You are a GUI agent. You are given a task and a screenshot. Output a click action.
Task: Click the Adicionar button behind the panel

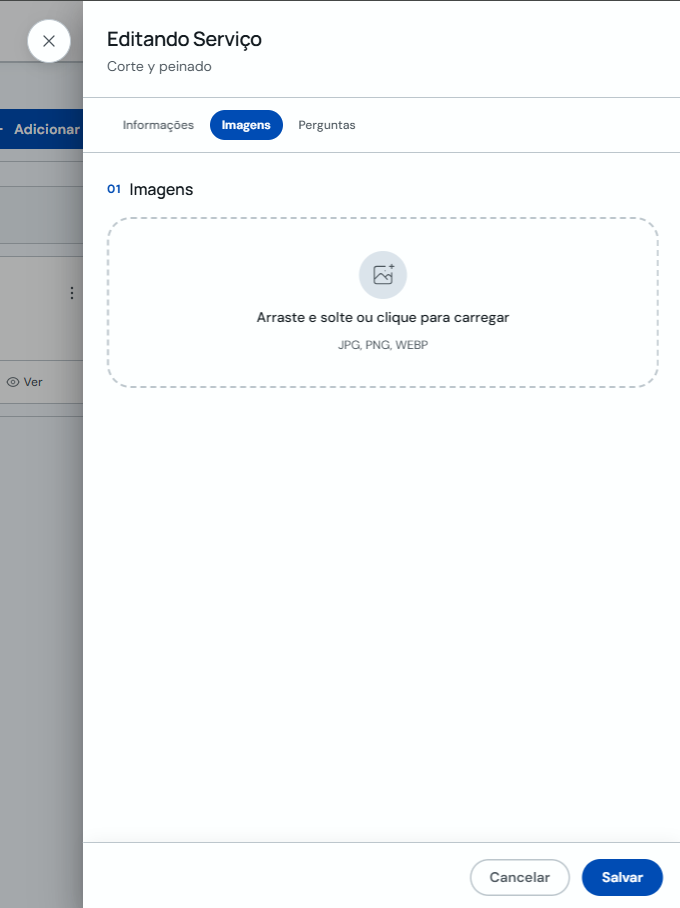41,129
